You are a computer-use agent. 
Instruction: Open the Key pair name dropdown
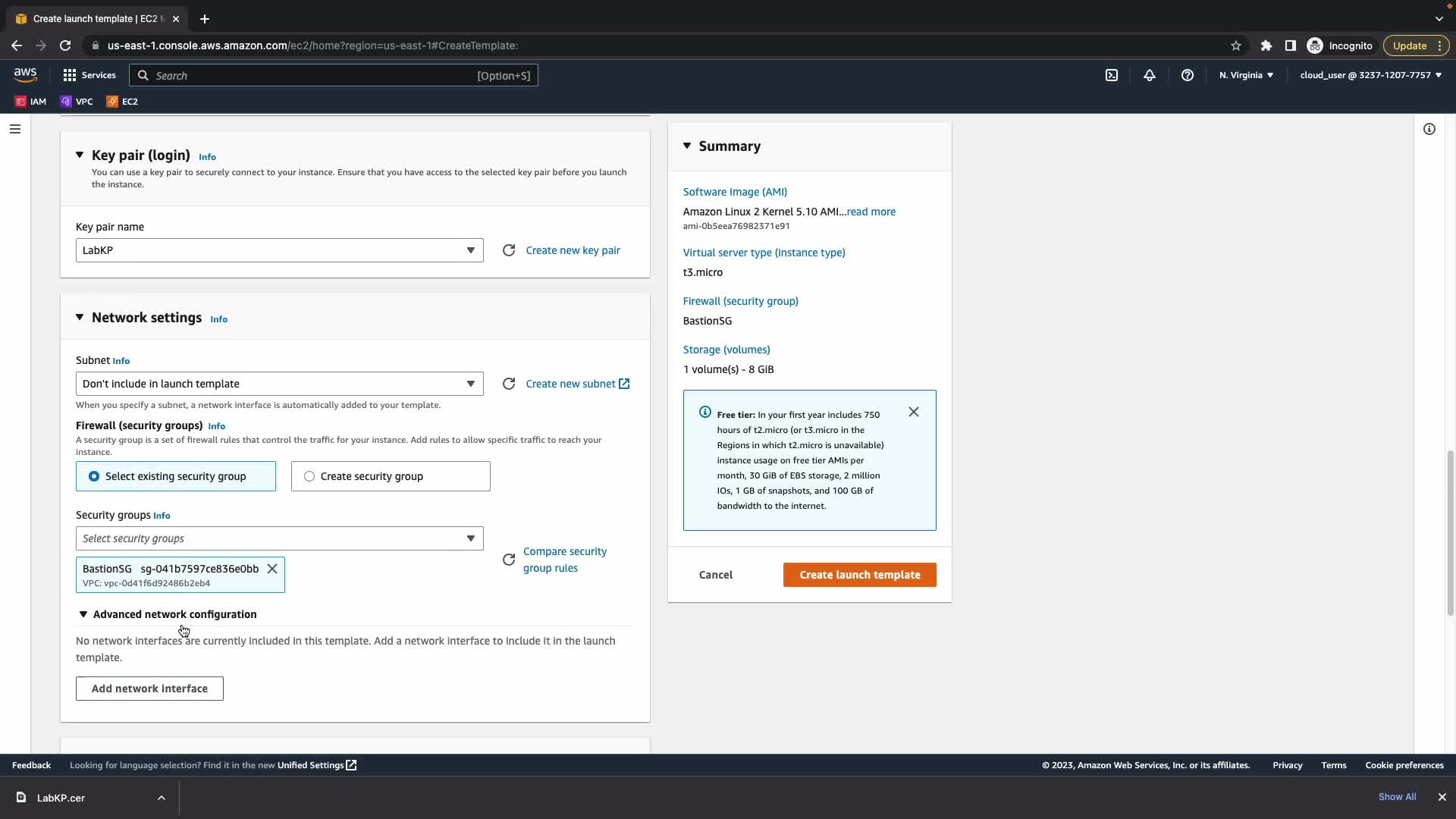point(279,250)
